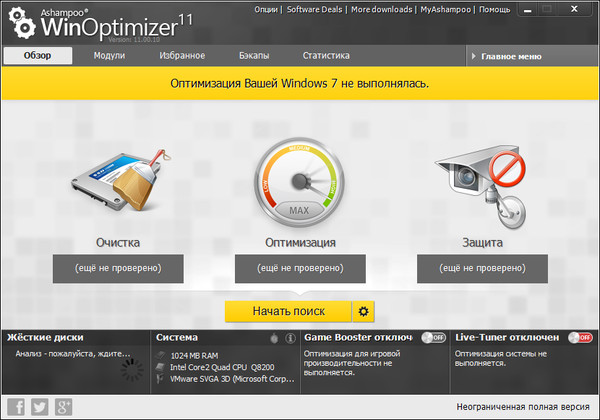Open the Protection security camera icon
This screenshot has width=600, height=420.
(481, 186)
